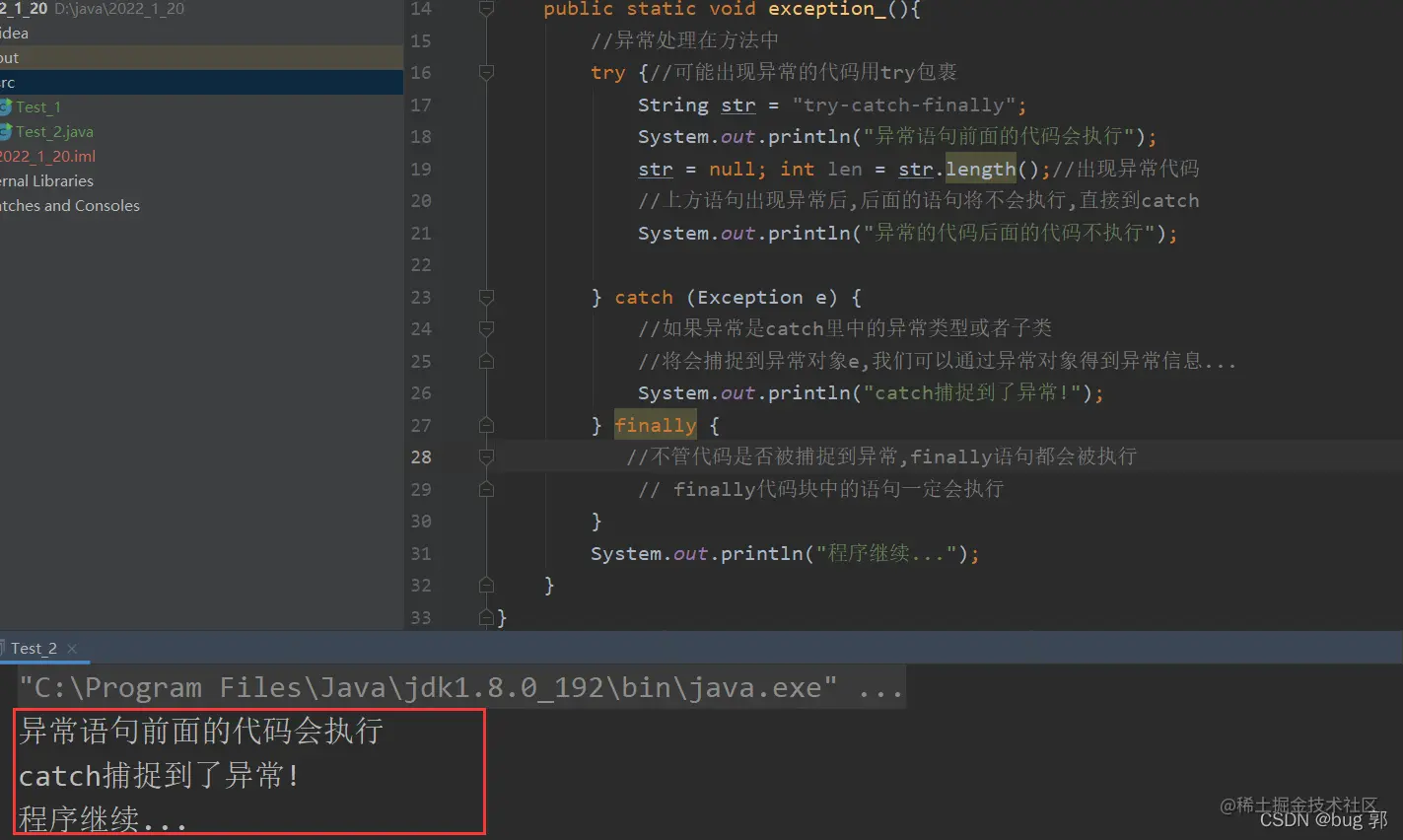Click the comment on line 25 about 异常对象e
The width and height of the screenshot is (1403, 840).
pos(937,361)
